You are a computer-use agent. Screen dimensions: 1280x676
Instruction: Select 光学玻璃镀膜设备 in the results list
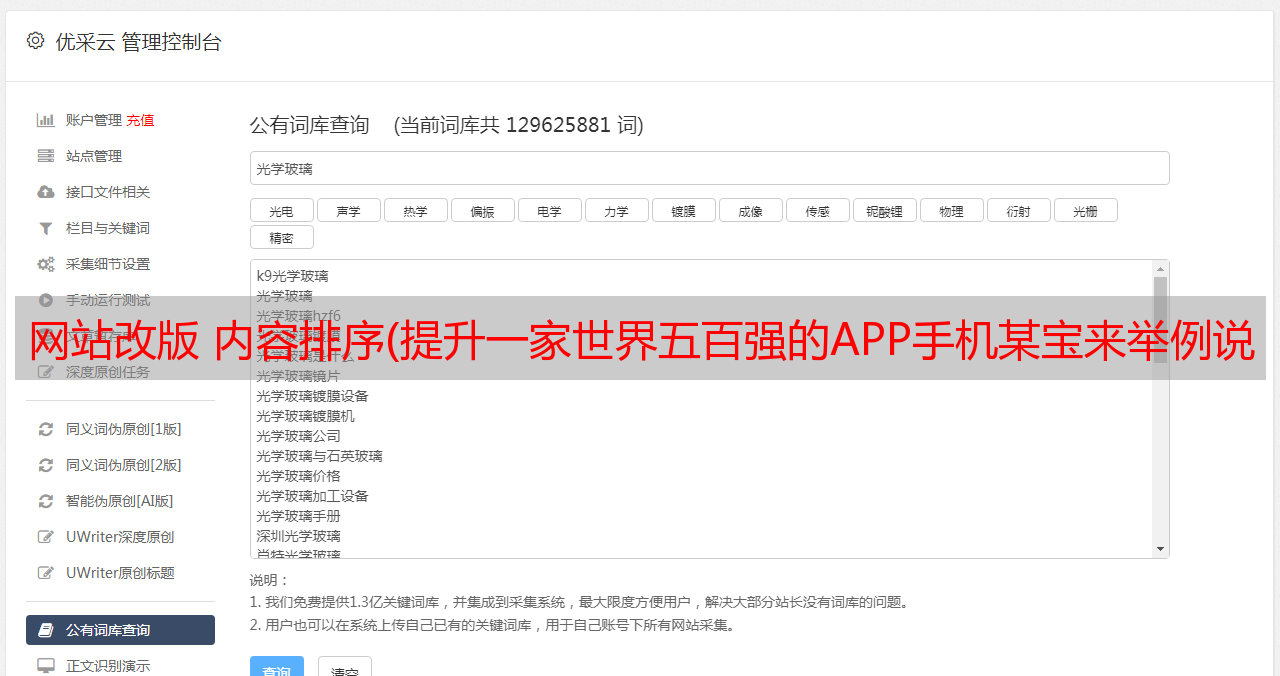[312, 396]
